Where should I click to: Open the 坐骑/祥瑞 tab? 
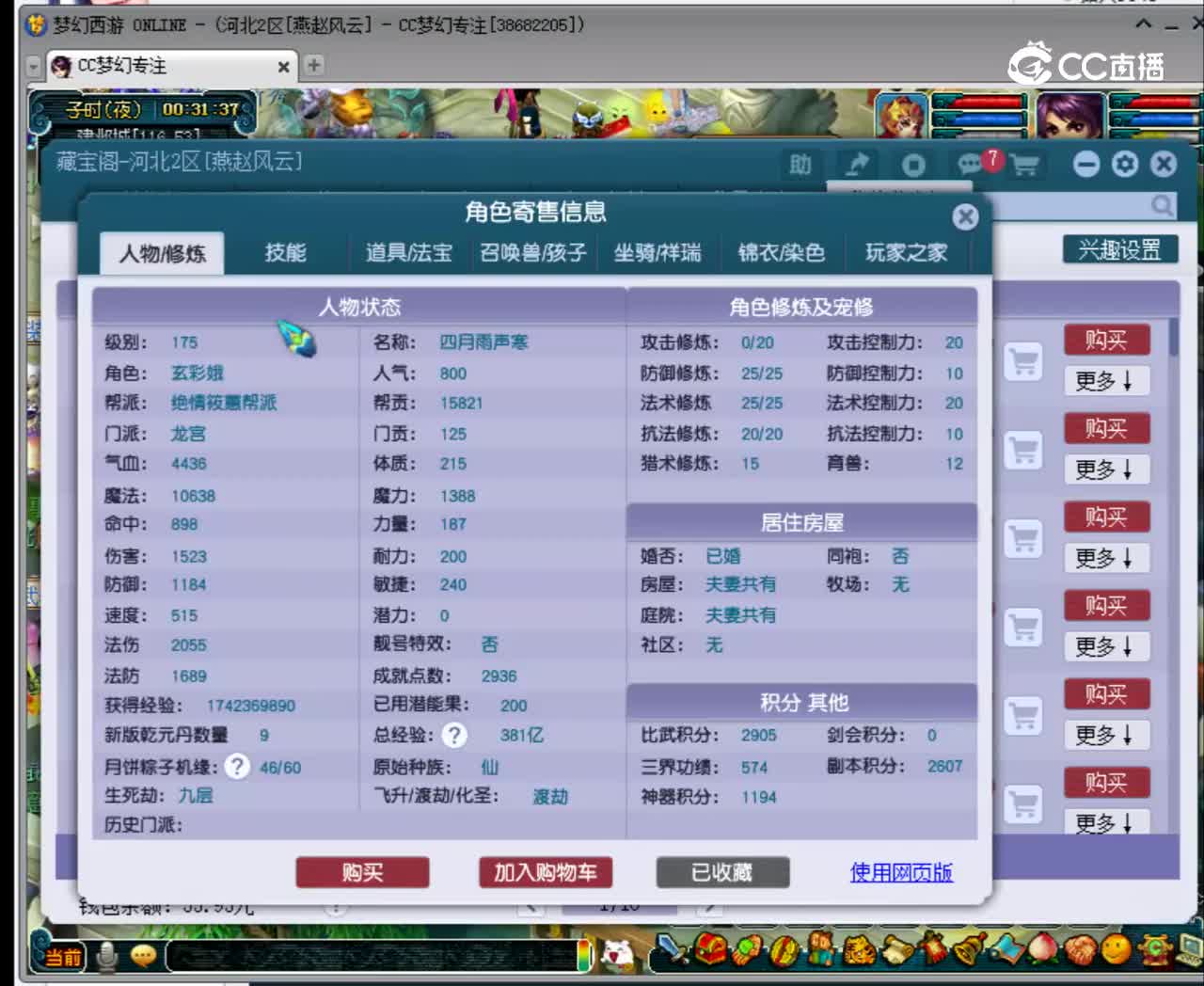(x=657, y=252)
